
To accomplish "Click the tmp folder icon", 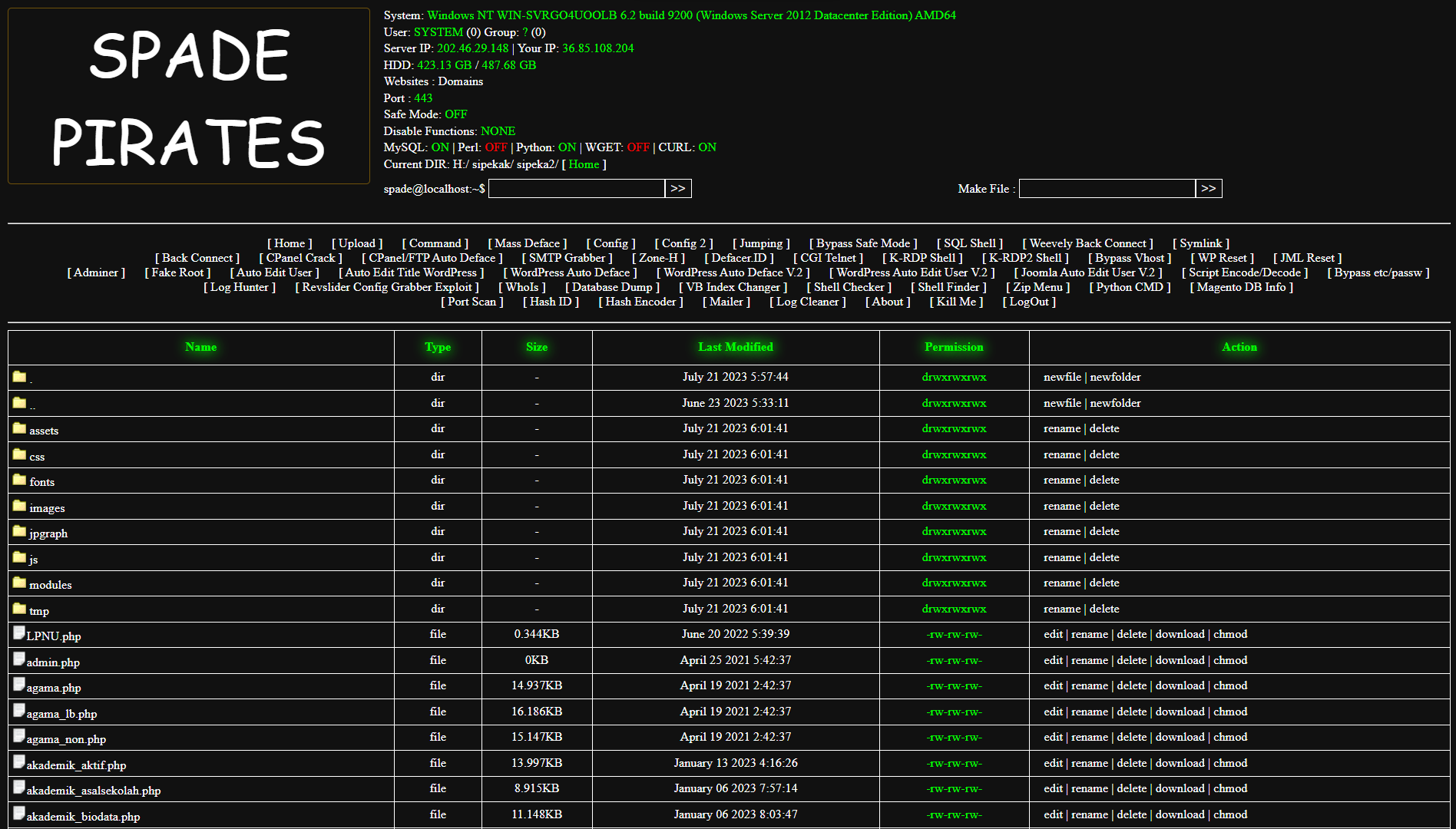I will (19, 609).
